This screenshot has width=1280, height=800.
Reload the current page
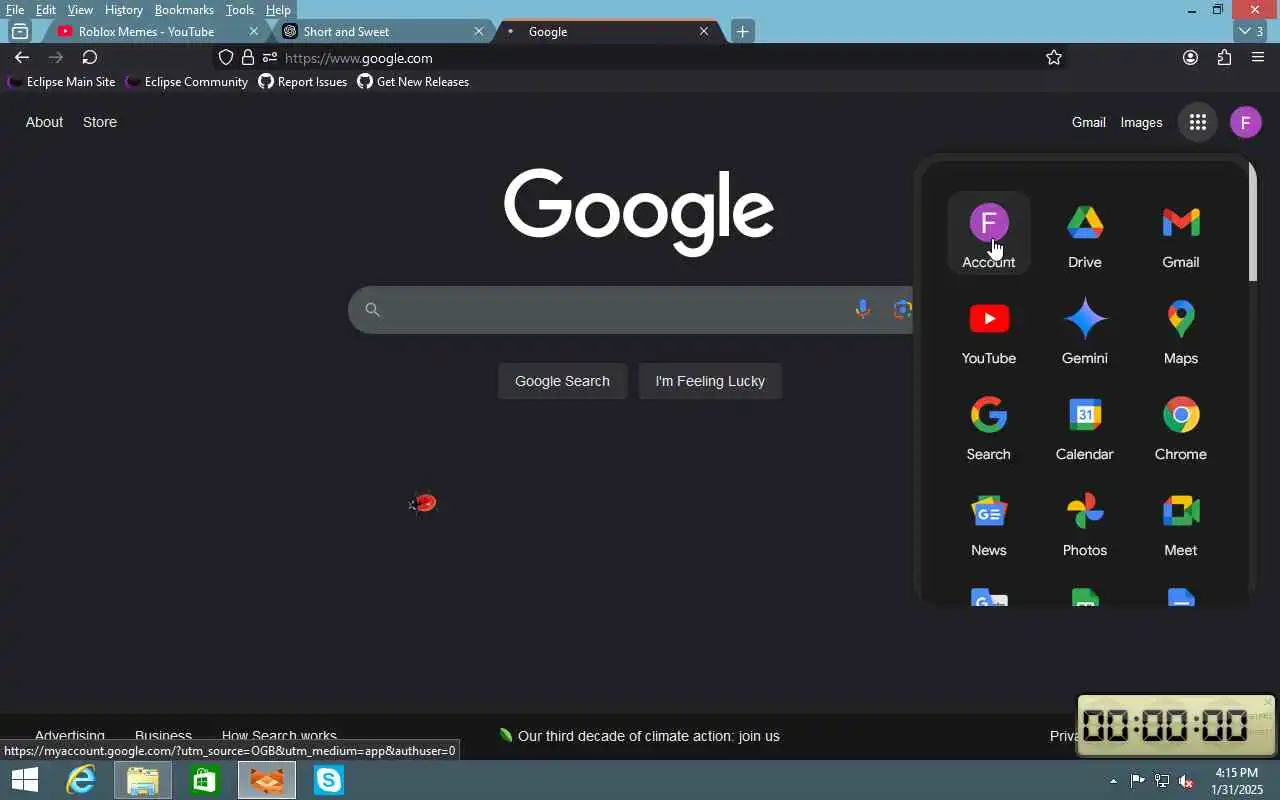pyautogui.click(x=89, y=58)
